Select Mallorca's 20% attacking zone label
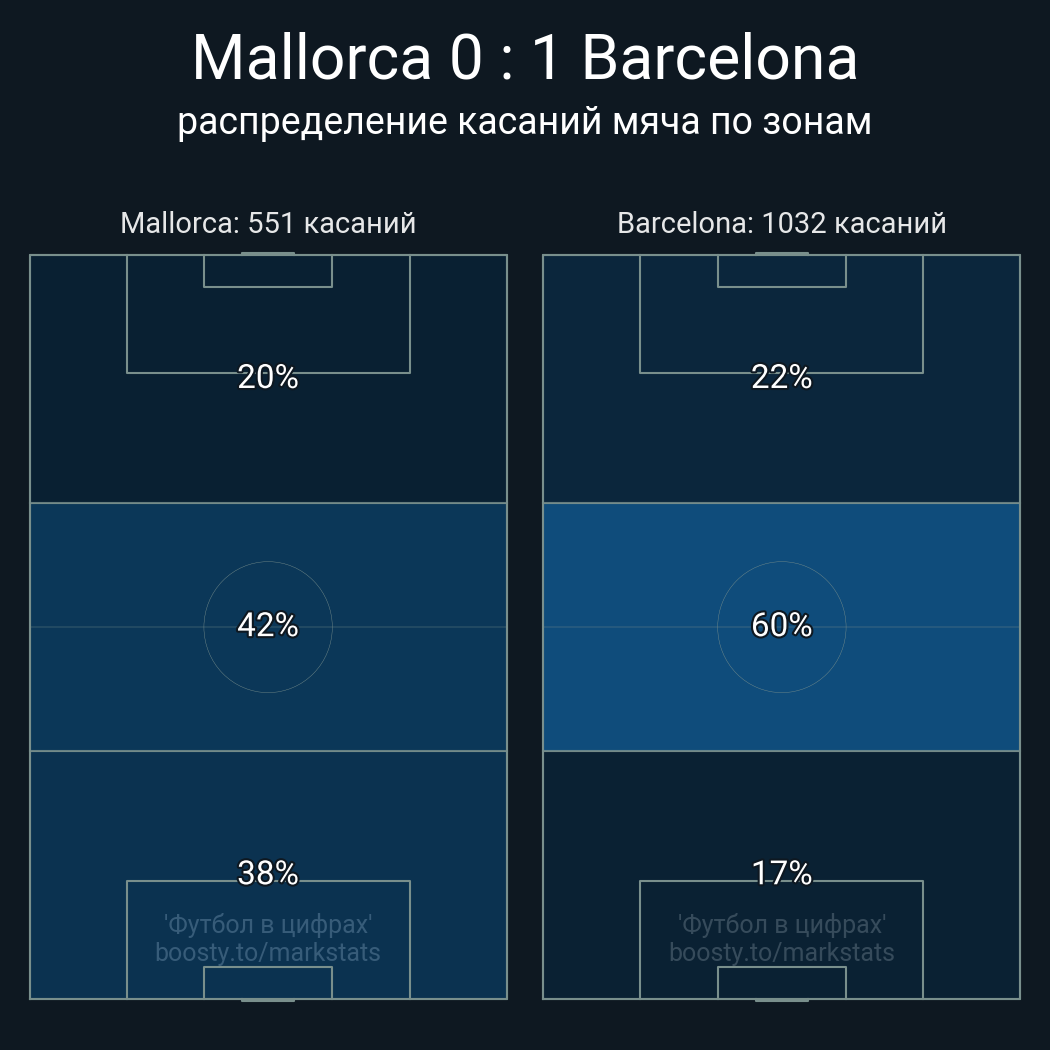 [268, 377]
